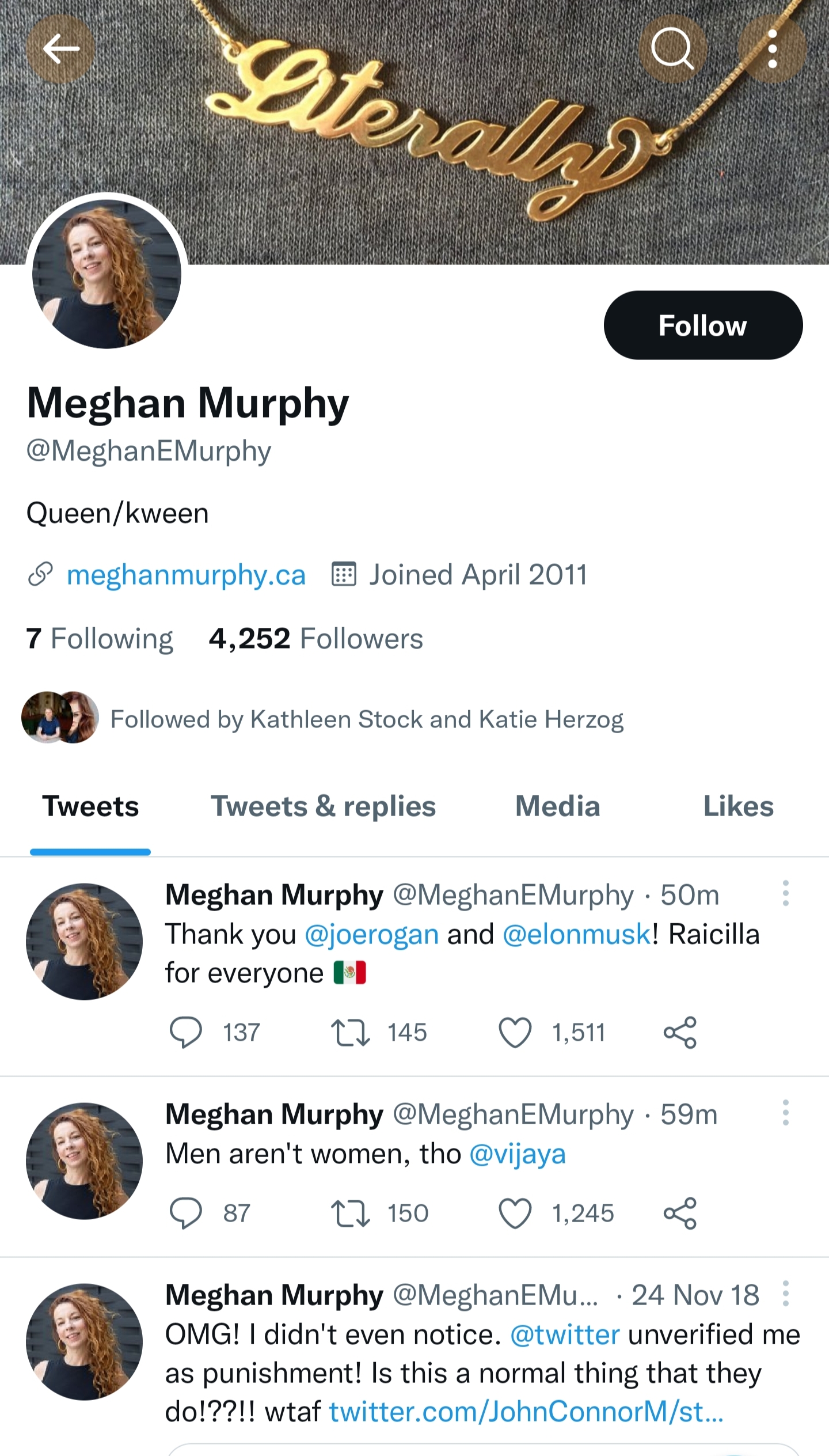View the large profile picture
Image resolution: width=829 pixels, height=1456 pixels.
[x=107, y=274]
